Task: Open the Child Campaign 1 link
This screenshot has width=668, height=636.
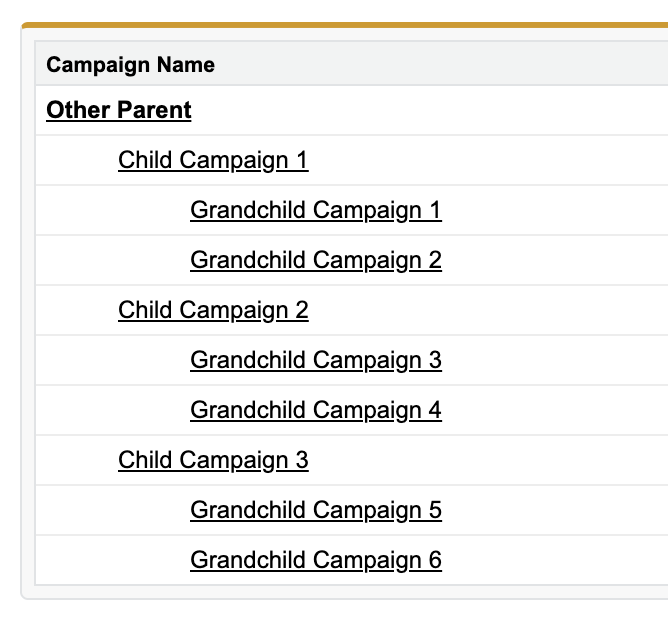Action: pyautogui.click(x=213, y=161)
